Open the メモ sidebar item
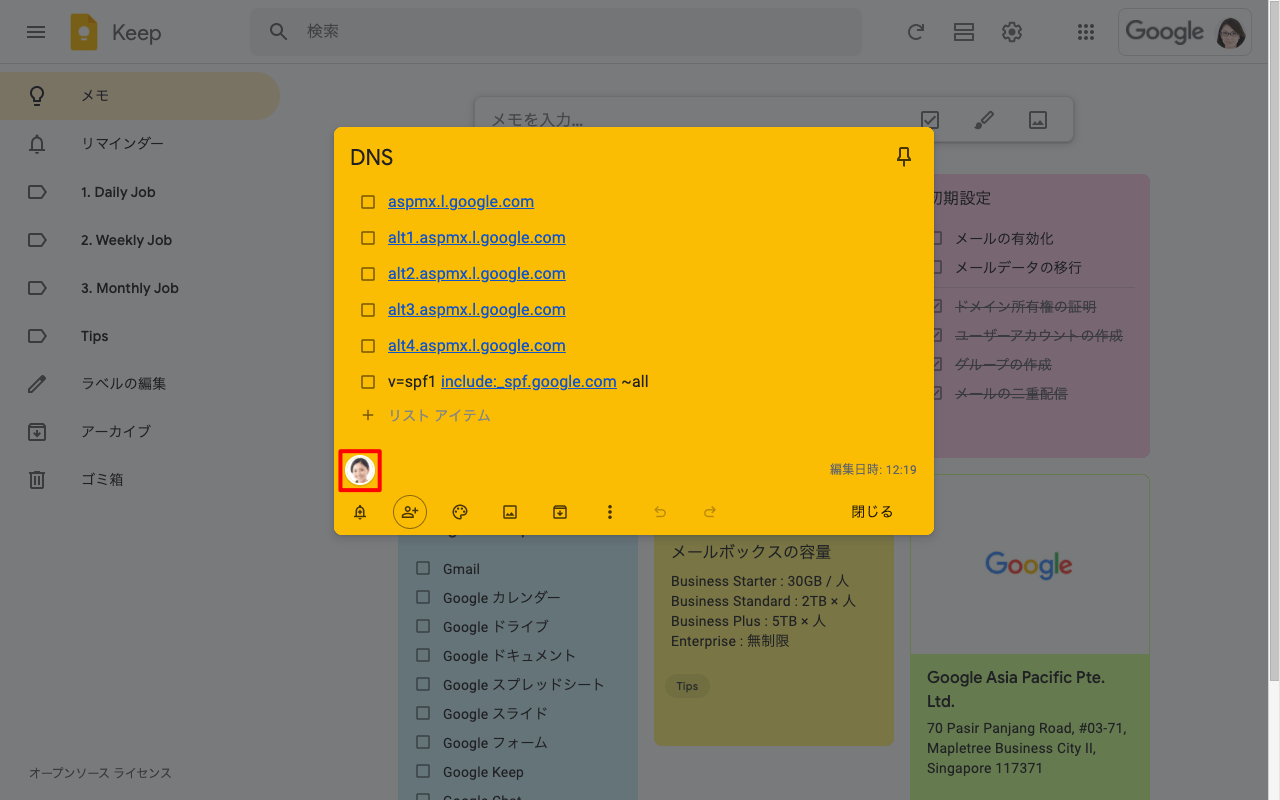The width and height of the screenshot is (1280, 800). [x=140, y=96]
